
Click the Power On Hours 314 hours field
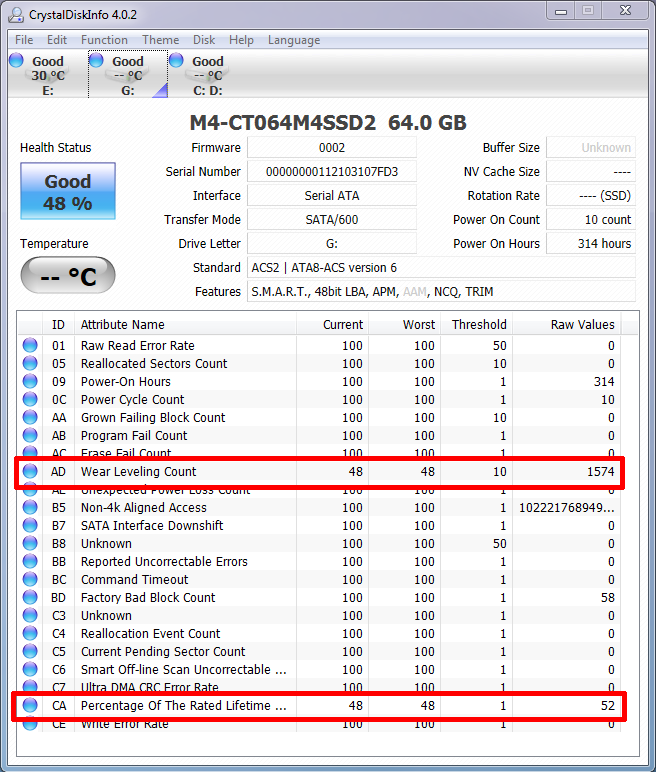[x=591, y=244]
